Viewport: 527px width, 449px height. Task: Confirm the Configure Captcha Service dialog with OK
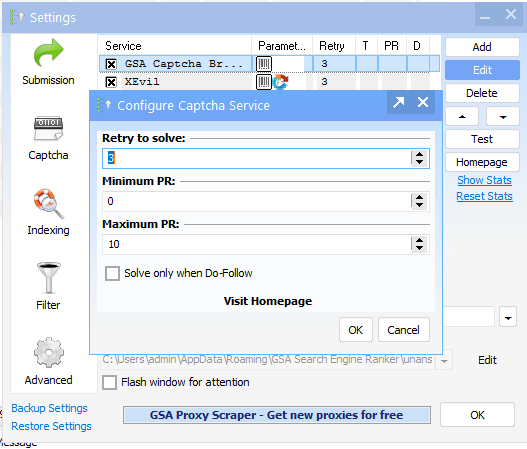356,330
